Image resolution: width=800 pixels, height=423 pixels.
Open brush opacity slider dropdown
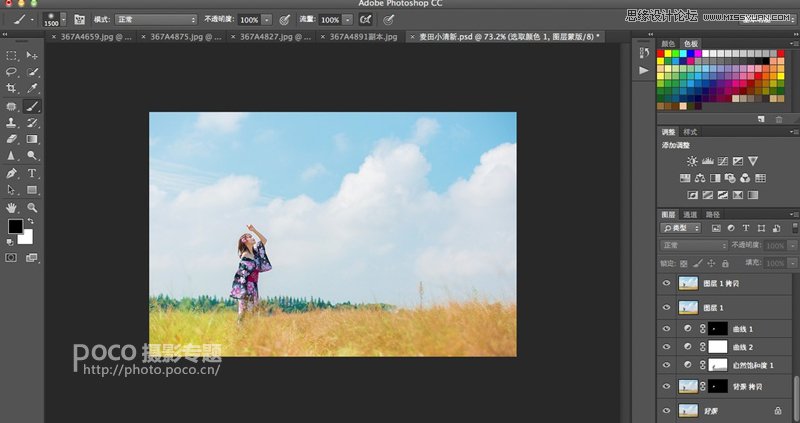pyautogui.click(x=267, y=20)
